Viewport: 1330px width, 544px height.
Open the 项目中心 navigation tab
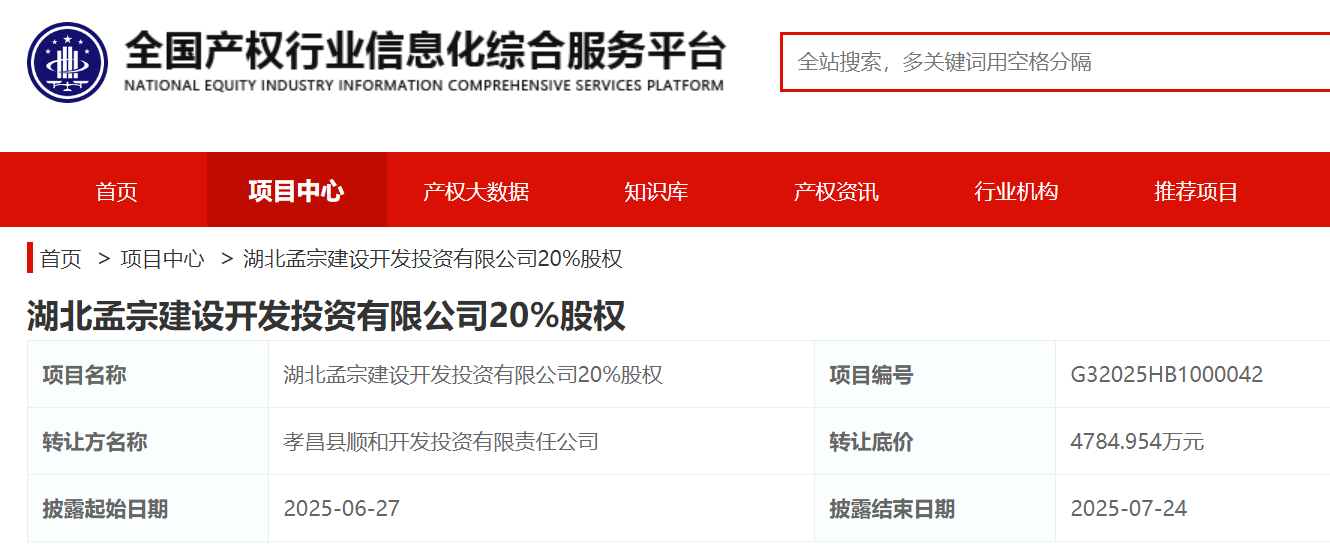(296, 191)
